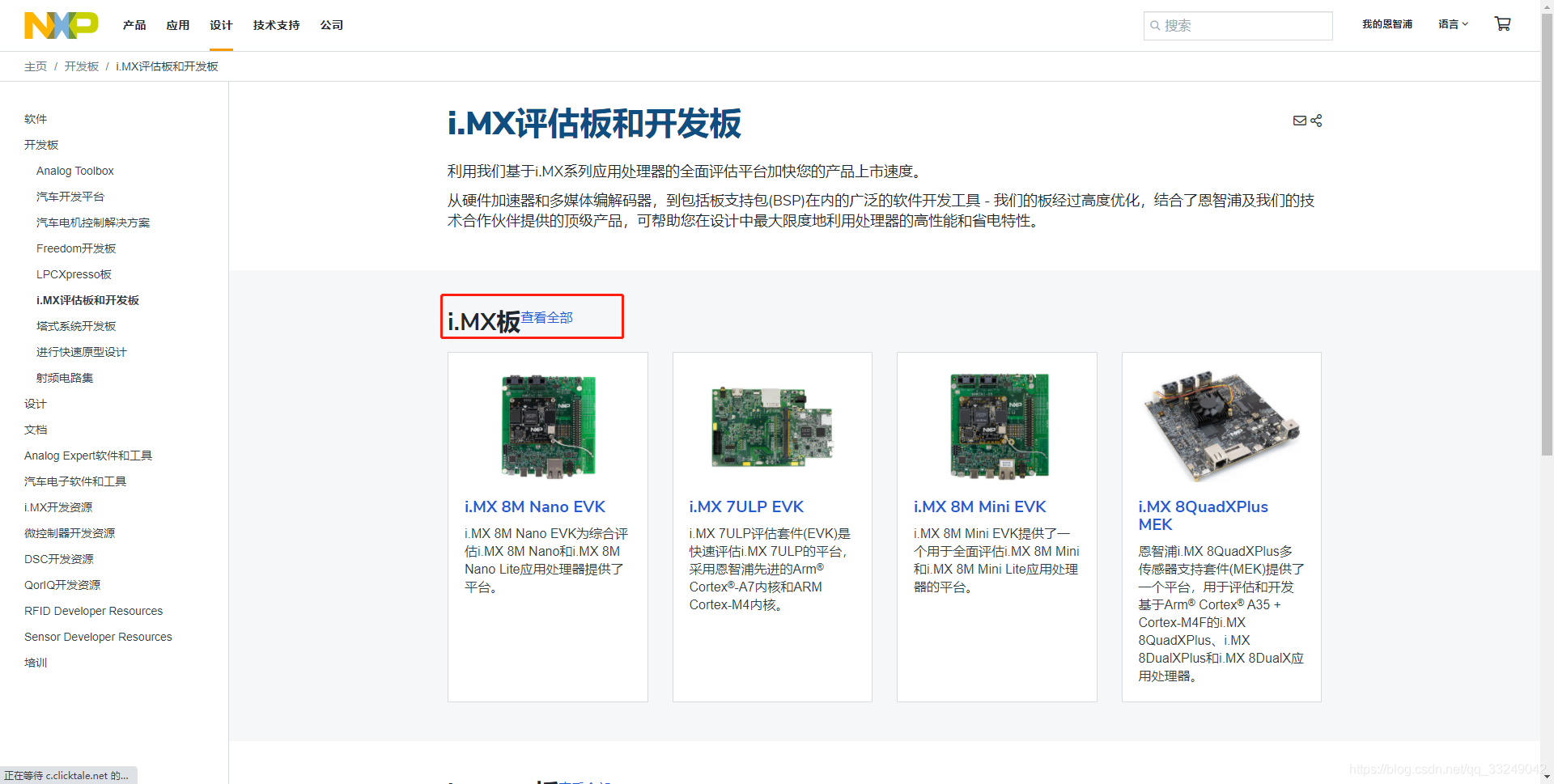
Task: Open 微控制器开发资源 sidebar item
Action: 70,533
